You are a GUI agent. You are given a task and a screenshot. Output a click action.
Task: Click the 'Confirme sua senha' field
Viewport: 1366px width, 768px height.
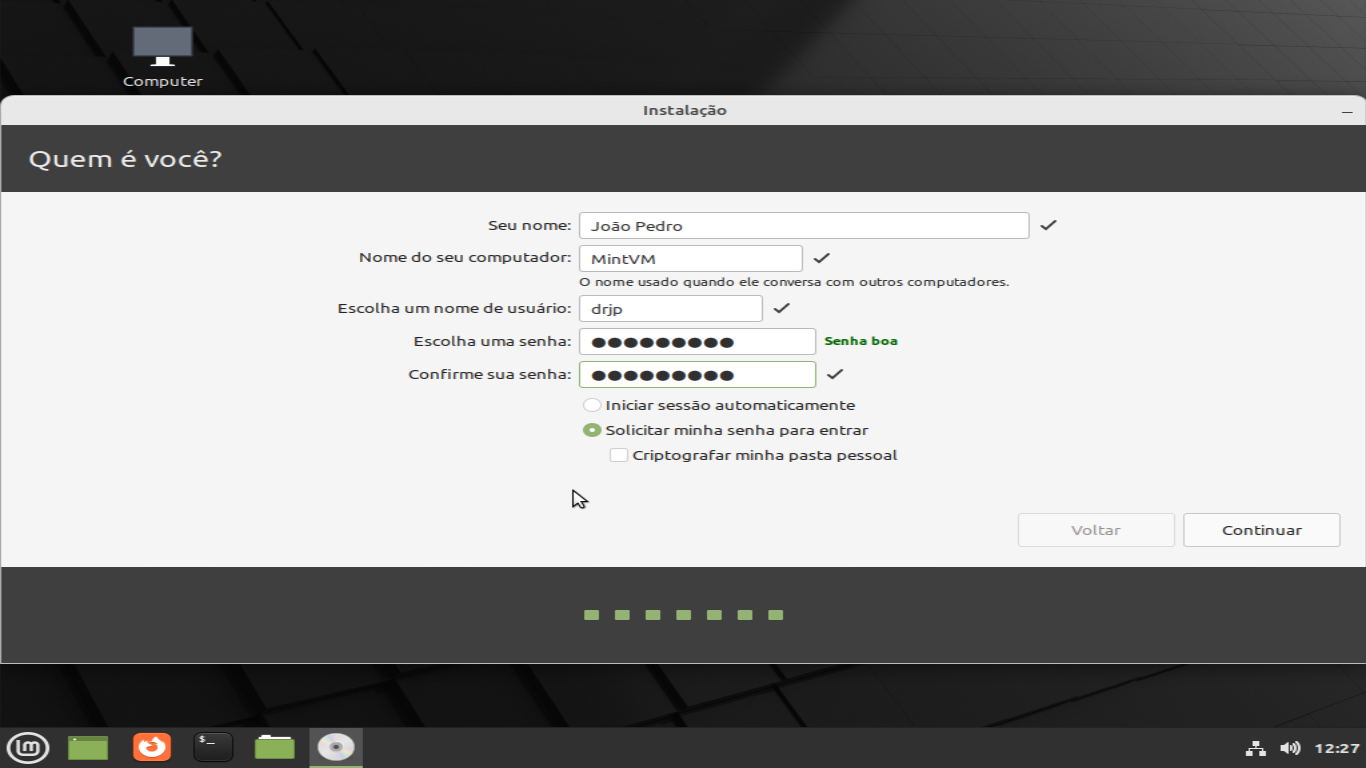(697, 375)
